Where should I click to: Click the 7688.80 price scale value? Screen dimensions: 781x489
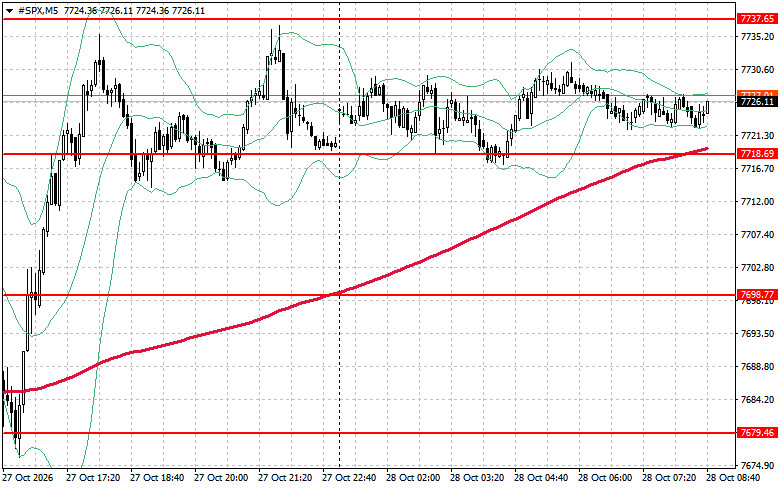758,367
